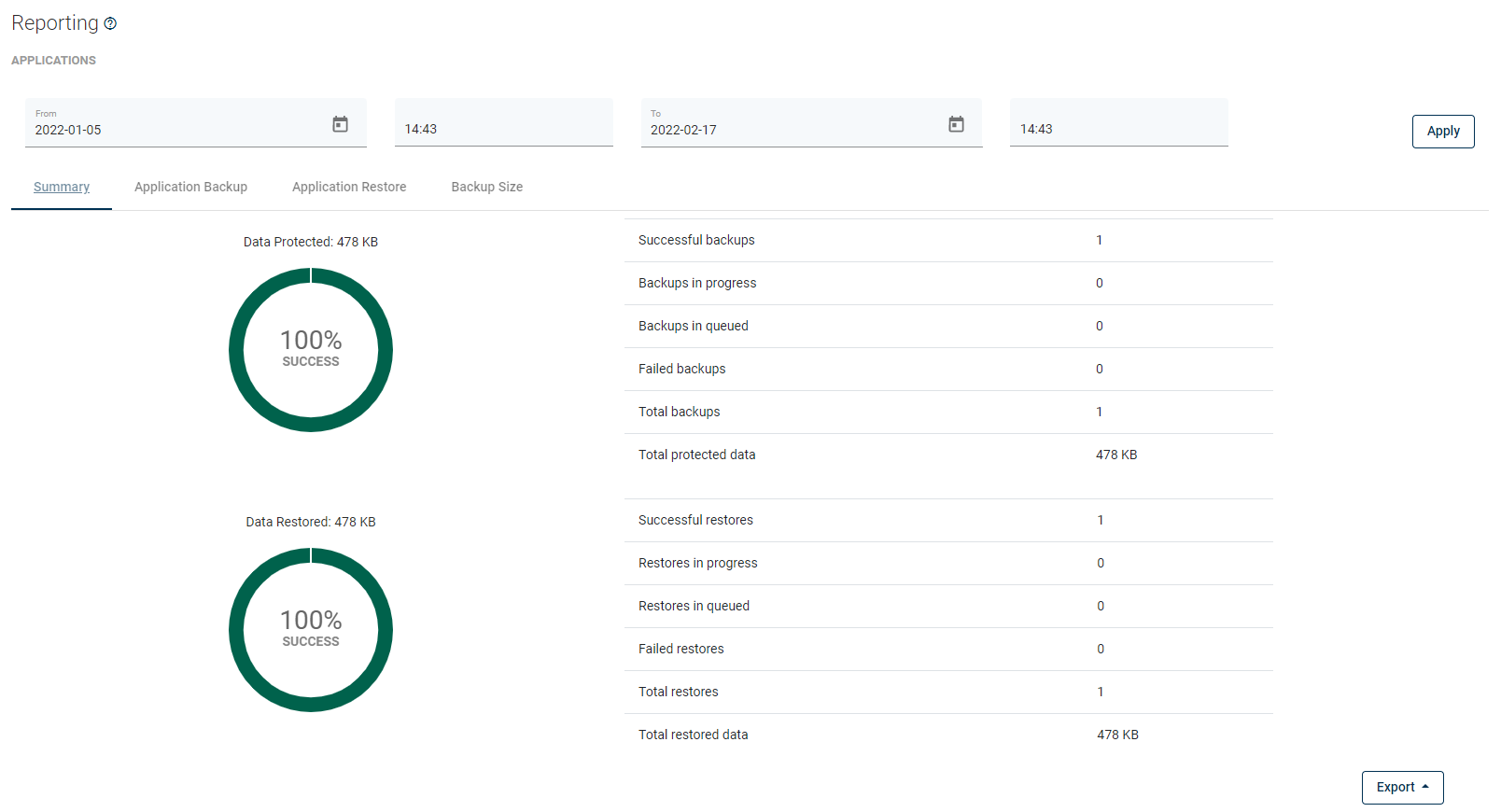Screen dimensions: 1501x812
Task: Click the Total protected data row
Action: (x=947, y=455)
